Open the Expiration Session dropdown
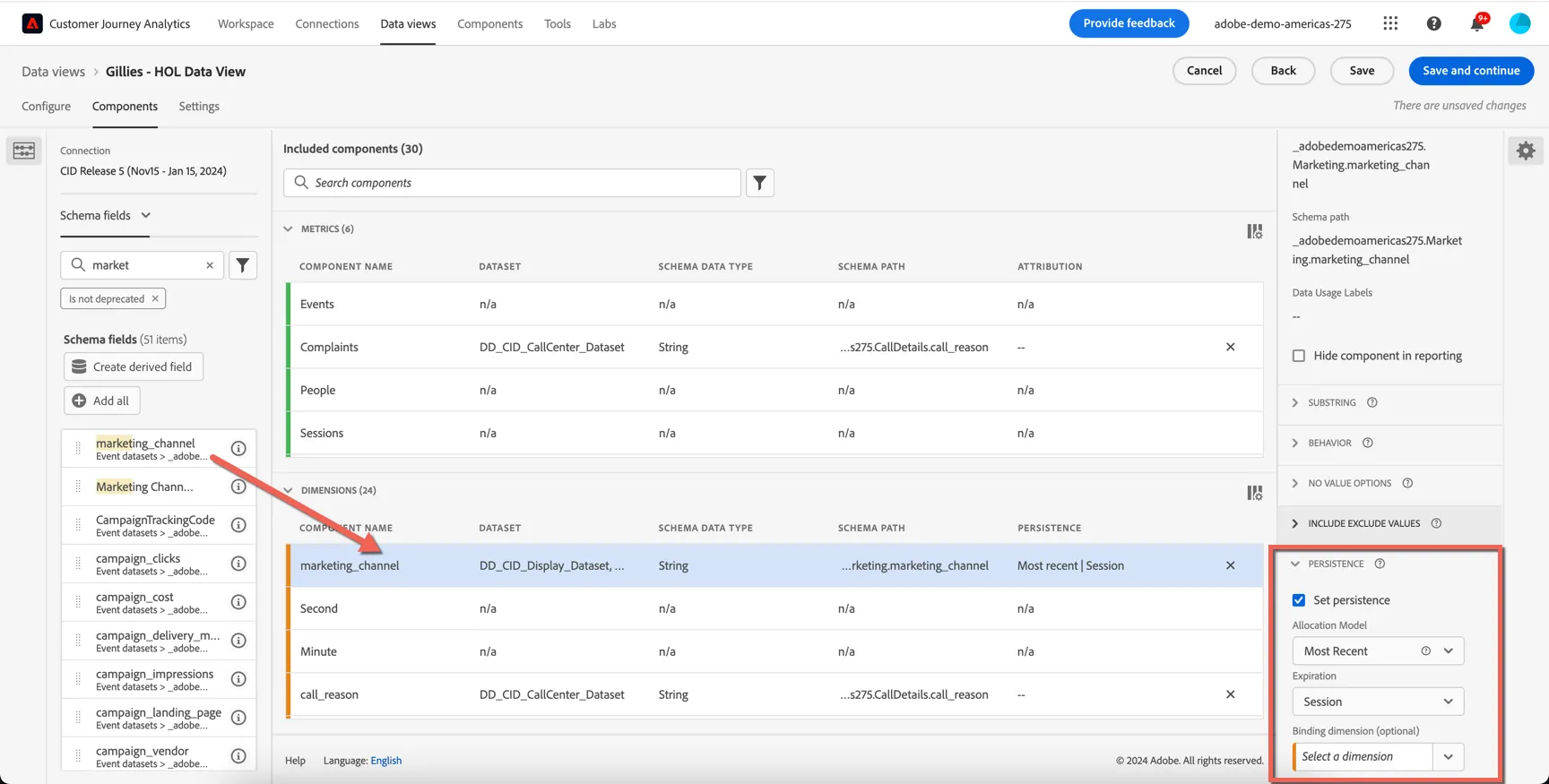Screen dimensions: 1549x784 (1378, 702)
